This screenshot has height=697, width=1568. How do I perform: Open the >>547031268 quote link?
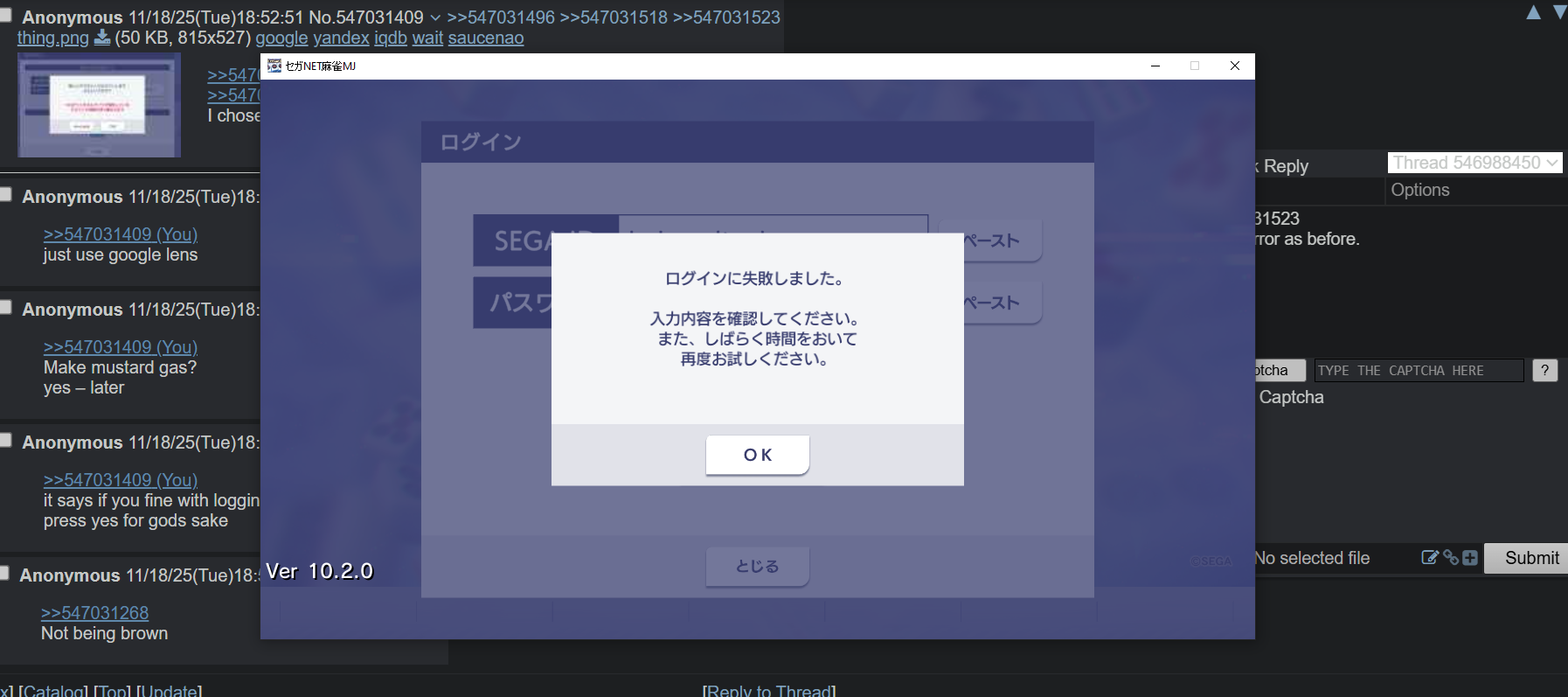click(x=94, y=613)
